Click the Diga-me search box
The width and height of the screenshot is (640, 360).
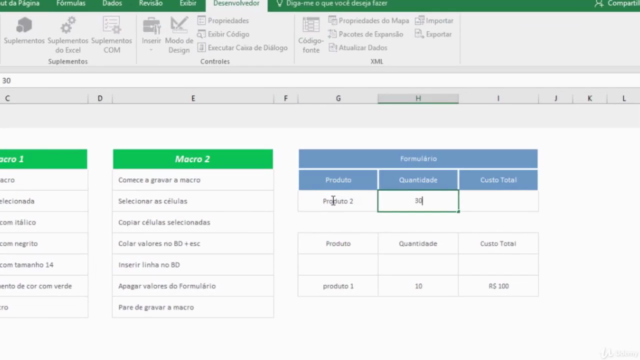pyautogui.click(x=332, y=4)
